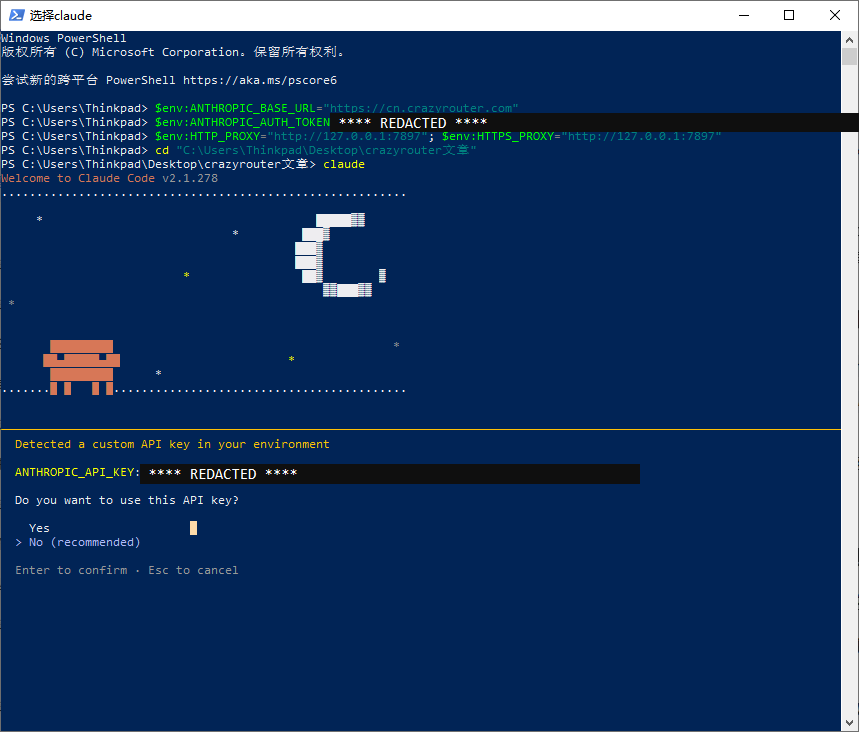
Task: Click the 'Welcome to Claude Code' text
Action: [78, 179]
